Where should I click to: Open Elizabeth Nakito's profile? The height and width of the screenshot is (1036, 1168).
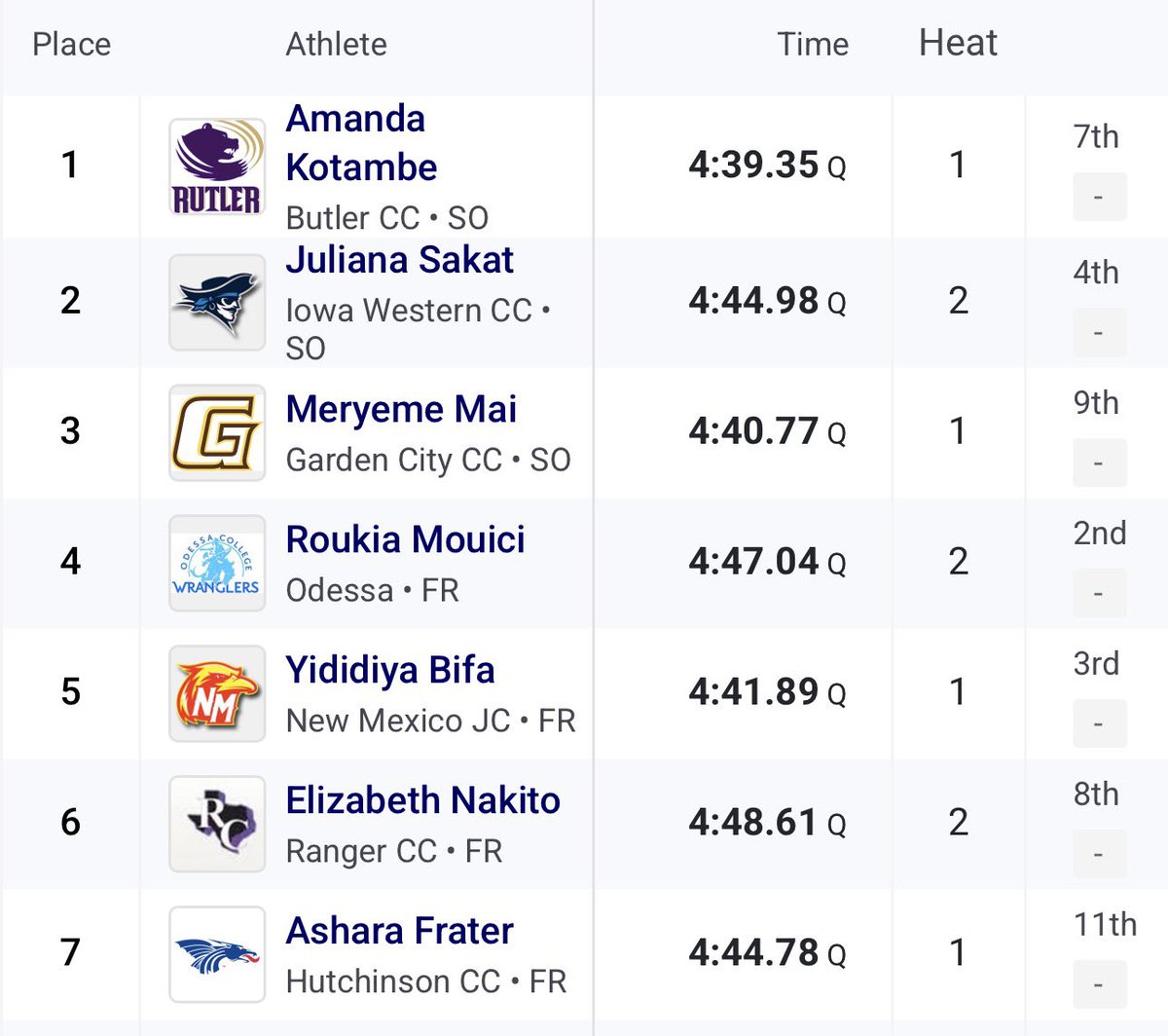423,800
